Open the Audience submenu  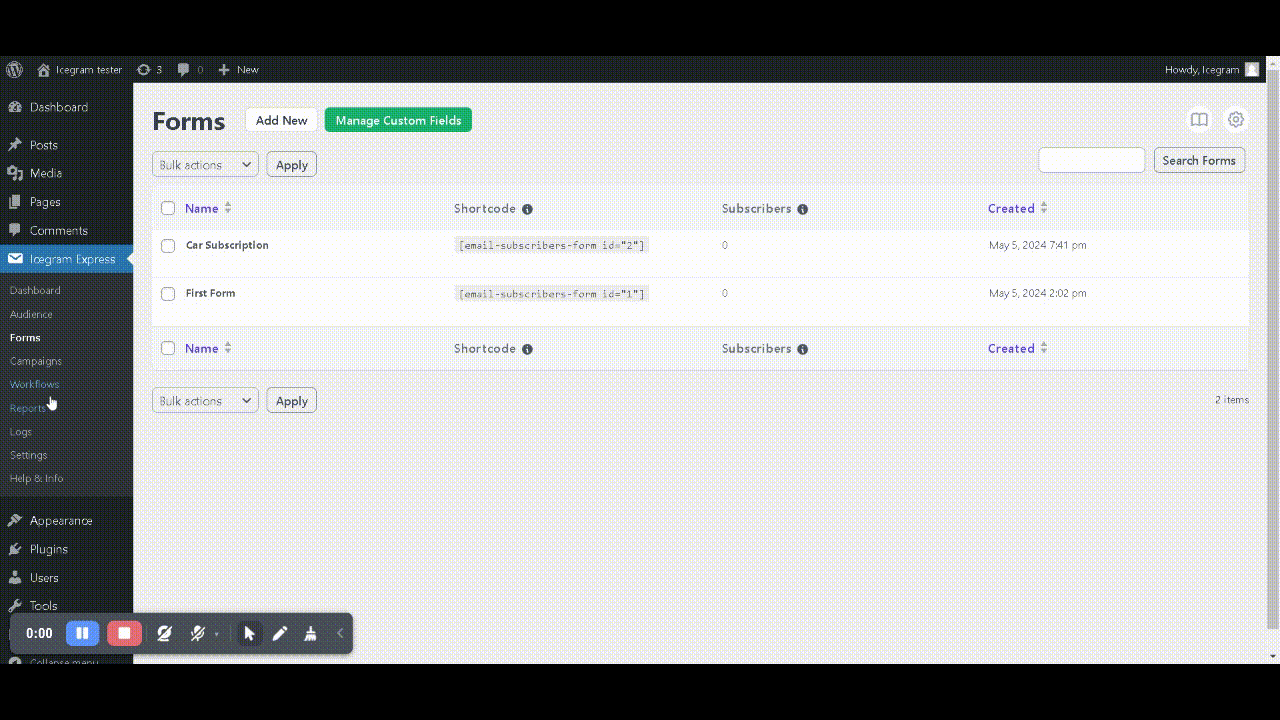coord(31,314)
